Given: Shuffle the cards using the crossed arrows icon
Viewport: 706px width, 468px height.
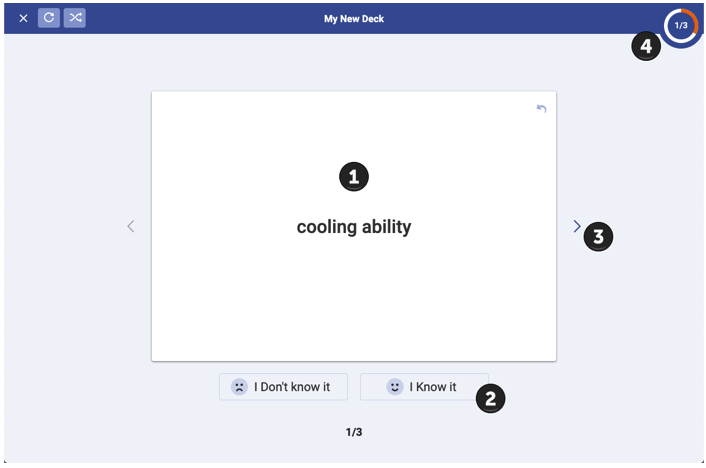Looking at the screenshot, I should [x=75, y=18].
